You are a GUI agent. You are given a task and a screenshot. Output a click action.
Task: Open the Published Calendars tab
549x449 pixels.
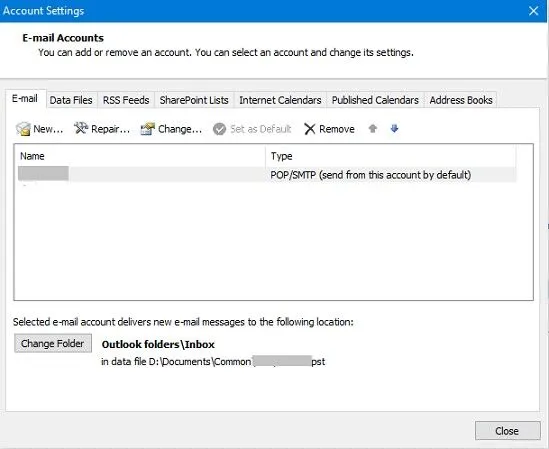click(x=375, y=100)
